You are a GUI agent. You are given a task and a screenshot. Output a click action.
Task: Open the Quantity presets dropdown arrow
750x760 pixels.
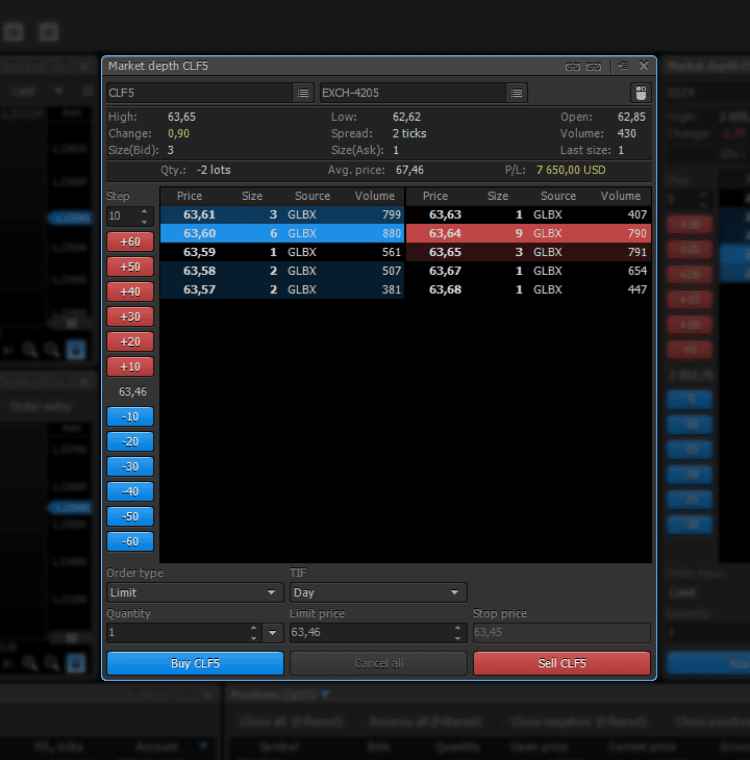click(x=272, y=633)
